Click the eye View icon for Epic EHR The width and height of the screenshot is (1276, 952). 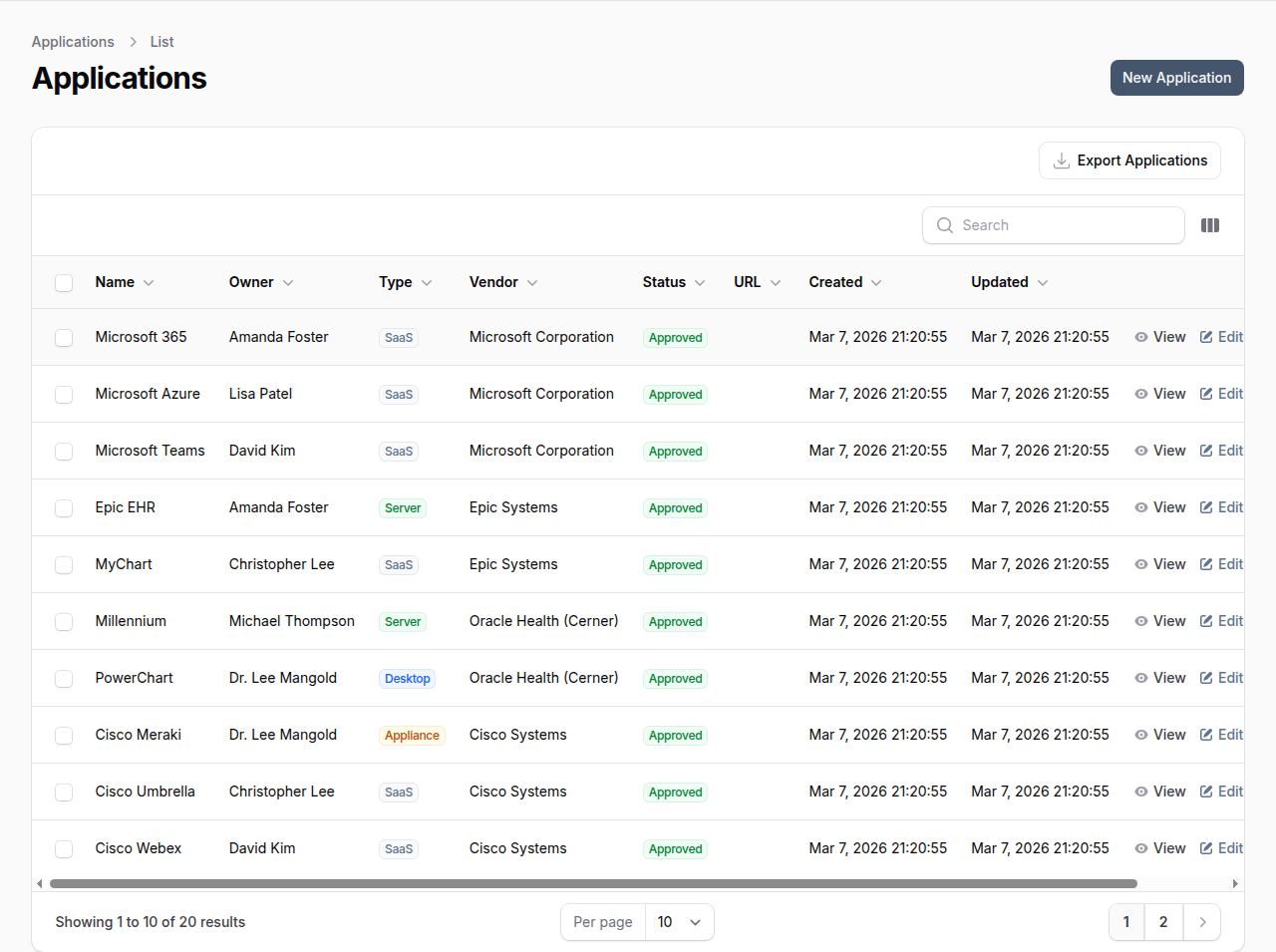pos(1141,507)
